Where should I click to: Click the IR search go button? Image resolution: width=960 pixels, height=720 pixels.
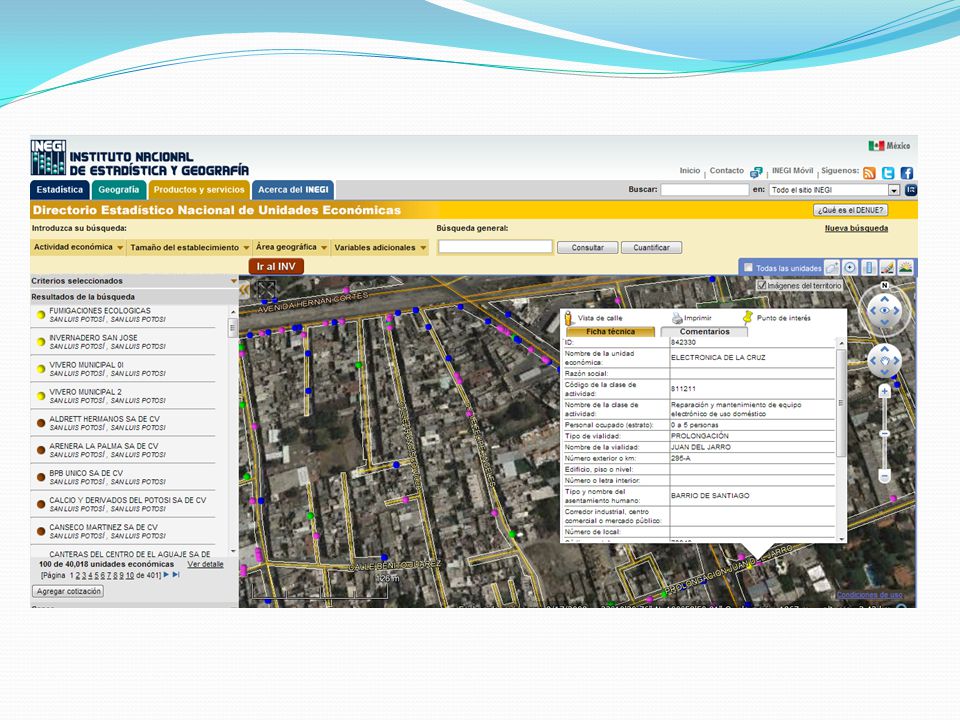pyautogui.click(x=910, y=190)
